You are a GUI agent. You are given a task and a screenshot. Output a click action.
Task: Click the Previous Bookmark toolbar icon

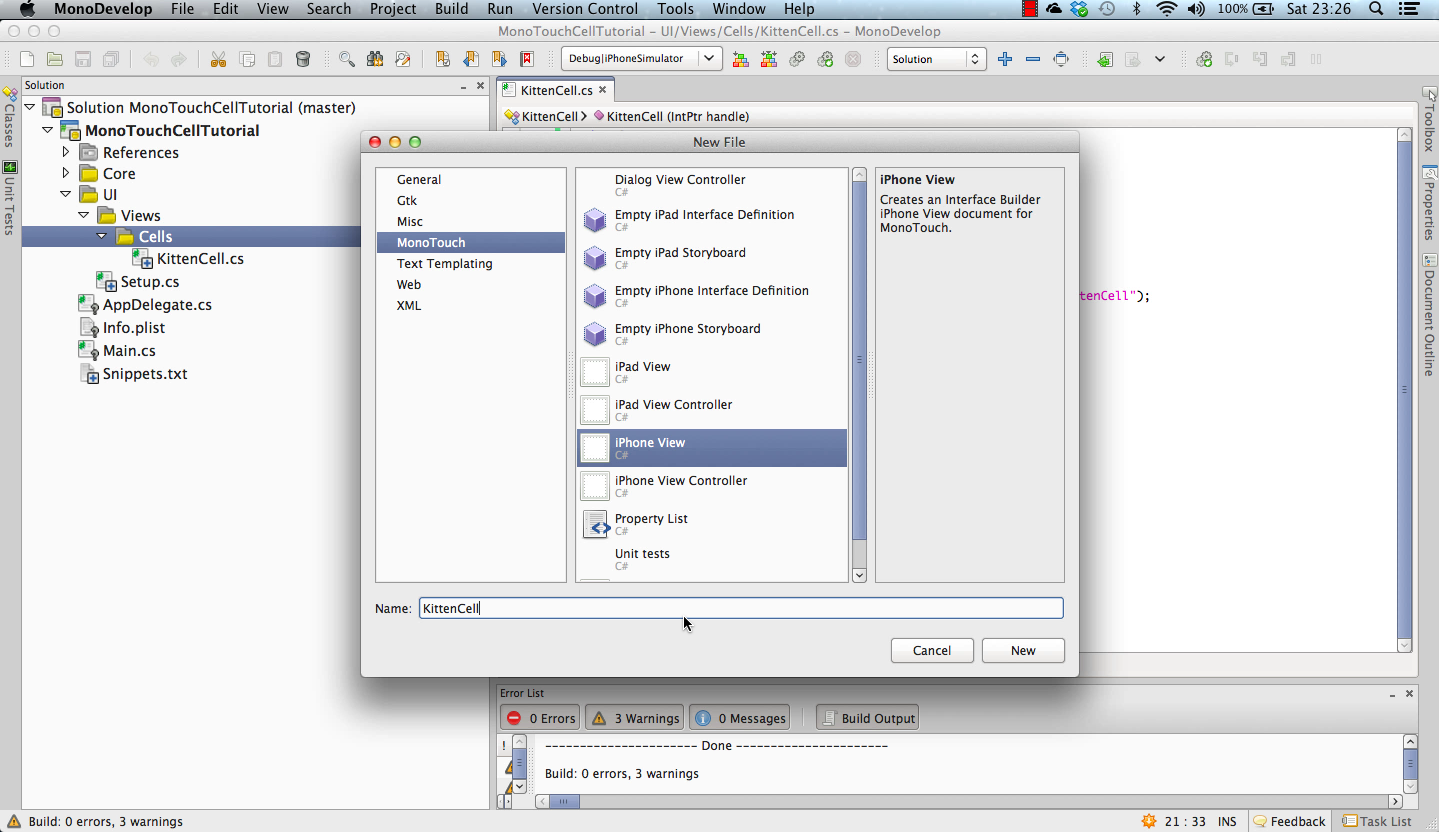(471, 59)
